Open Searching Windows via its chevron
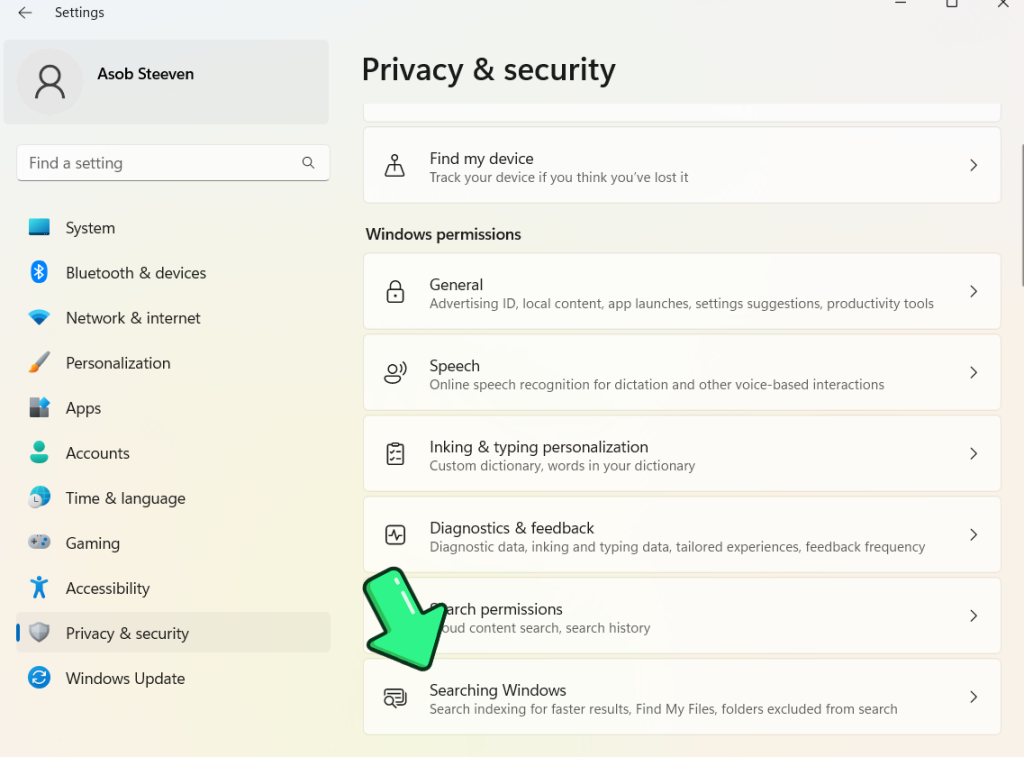1024x757 pixels. click(973, 697)
